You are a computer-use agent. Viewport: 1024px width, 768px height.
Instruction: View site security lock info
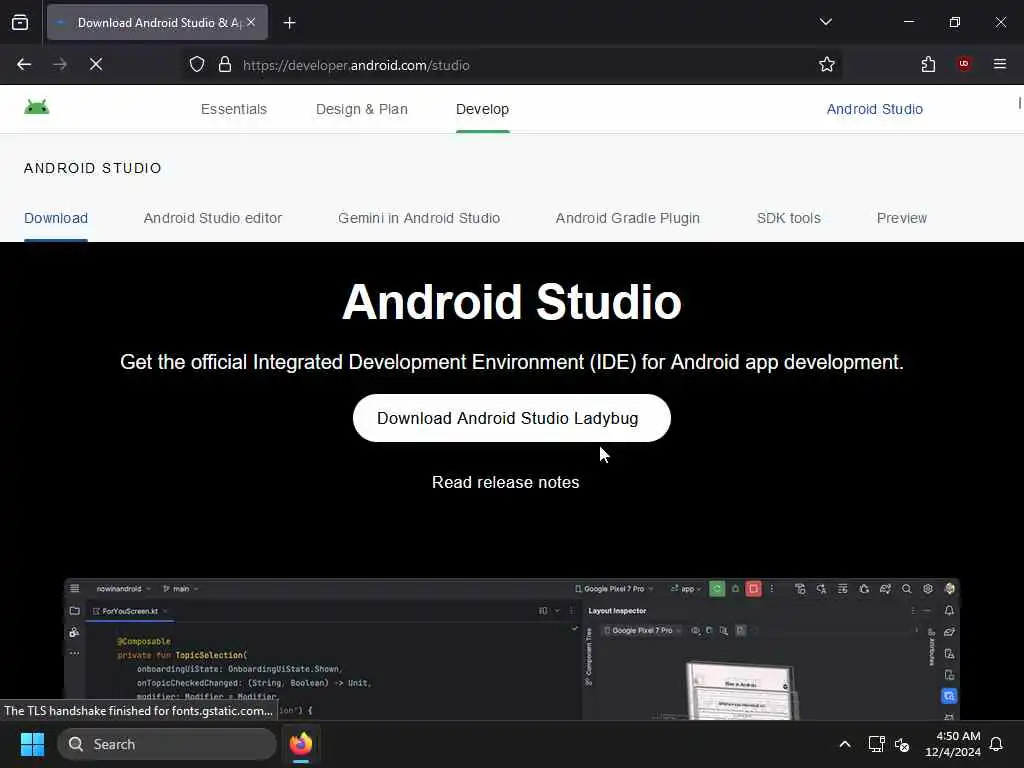[x=225, y=65]
